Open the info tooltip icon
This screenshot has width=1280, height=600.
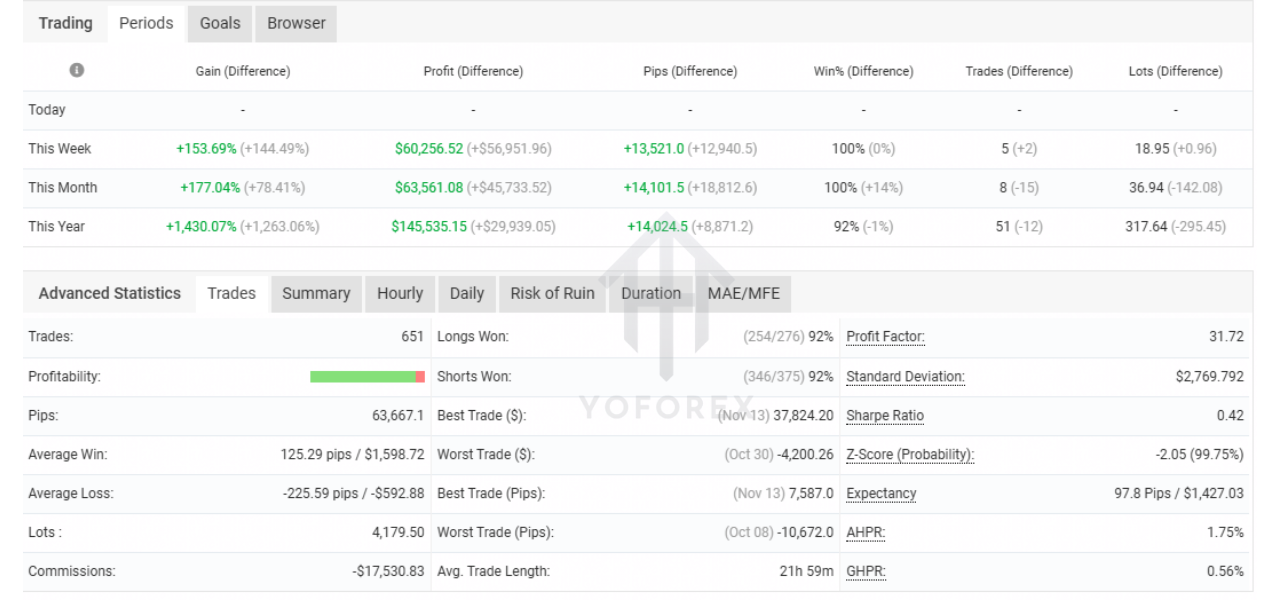pyautogui.click(x=77, y=70)
